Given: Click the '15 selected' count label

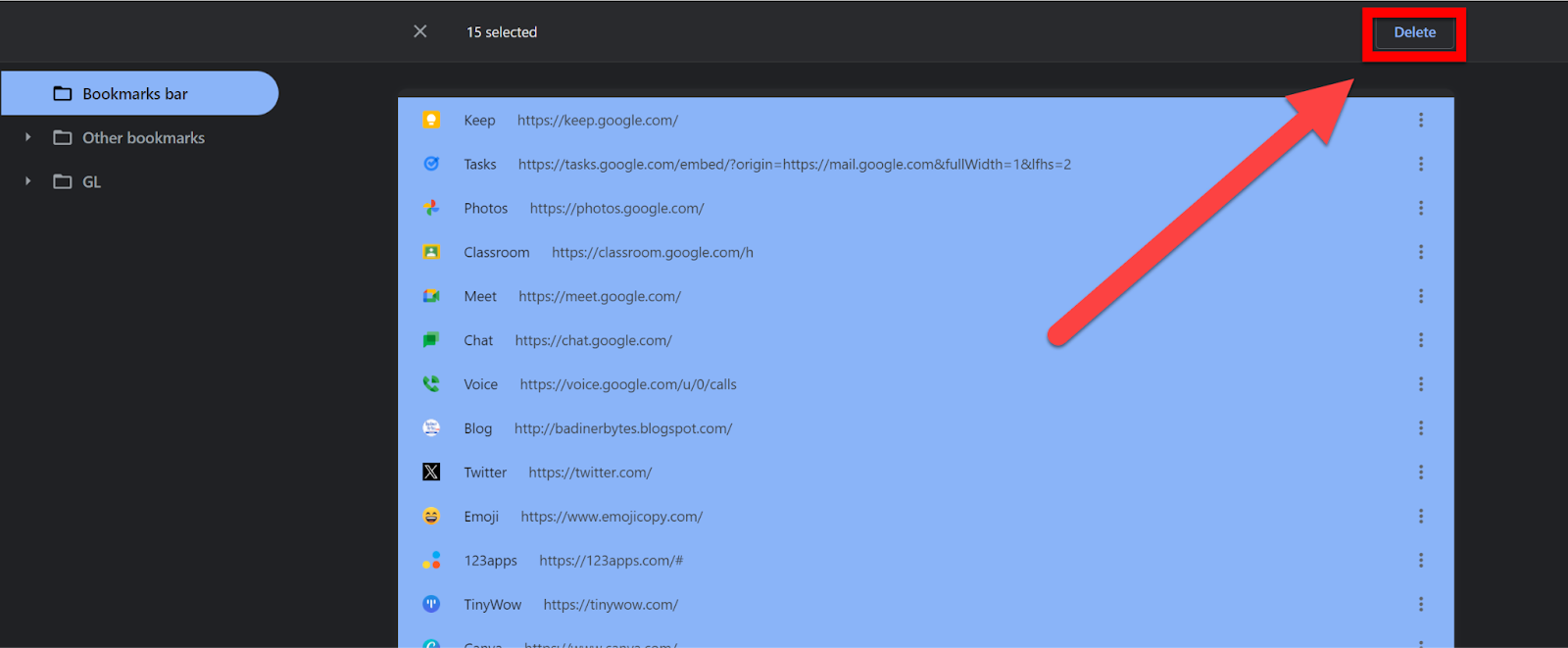Looking at the screenshot, I should (x=502, y=32).
